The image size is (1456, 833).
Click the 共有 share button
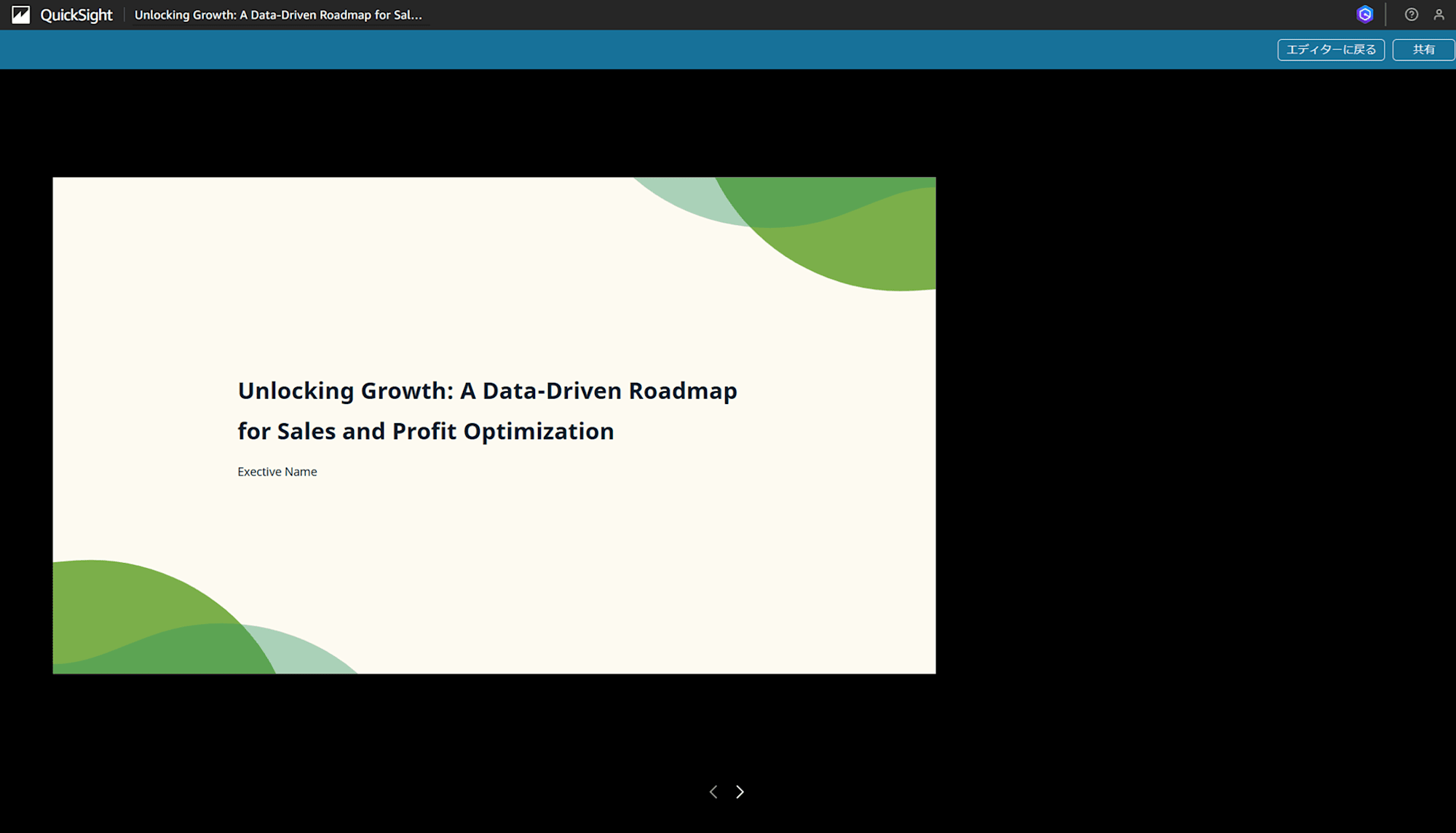[1423, 50]
